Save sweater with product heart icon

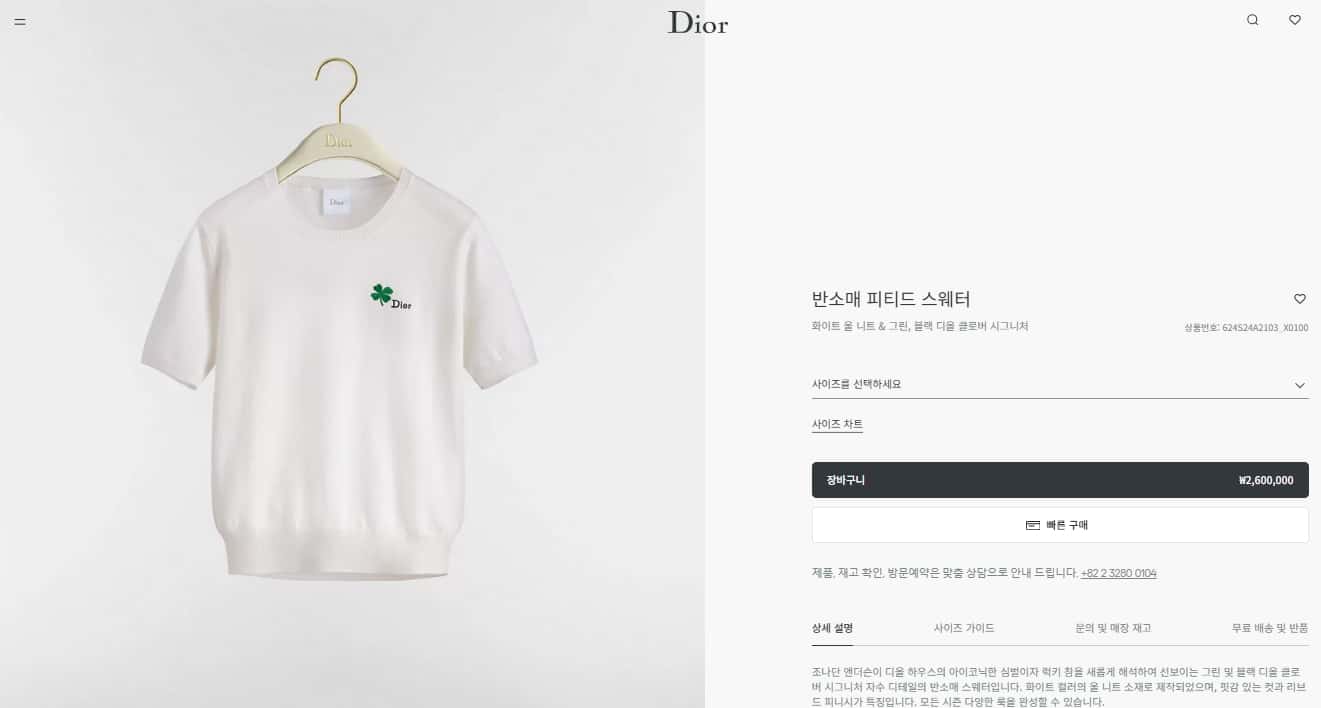(x=1300, y=299)
